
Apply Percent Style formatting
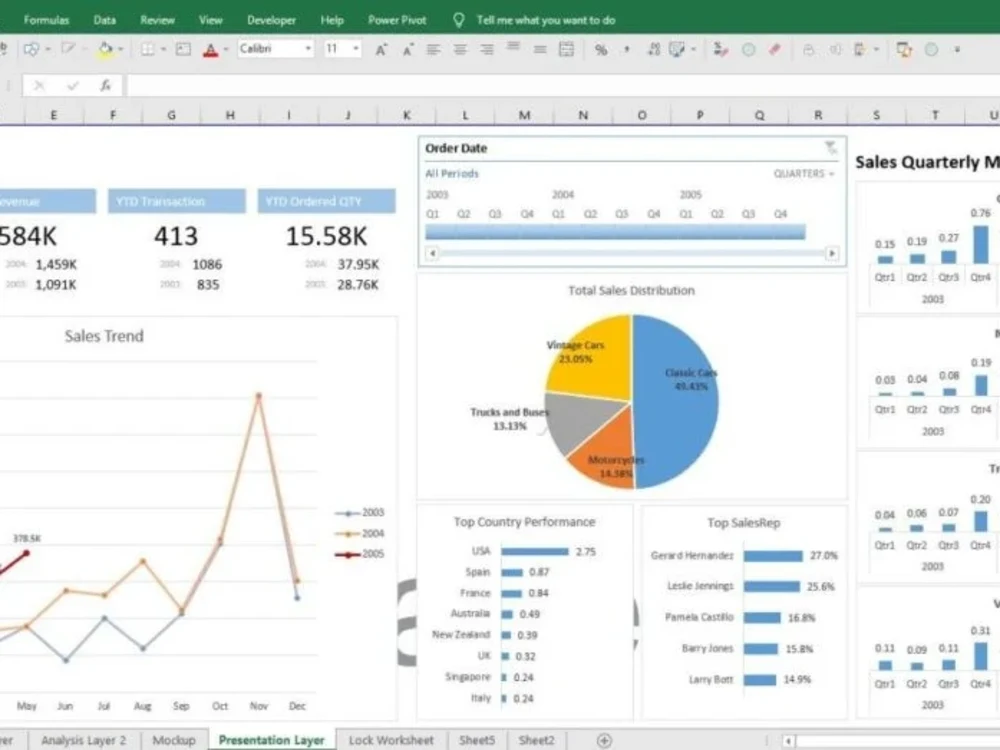(x=601, y=49)
